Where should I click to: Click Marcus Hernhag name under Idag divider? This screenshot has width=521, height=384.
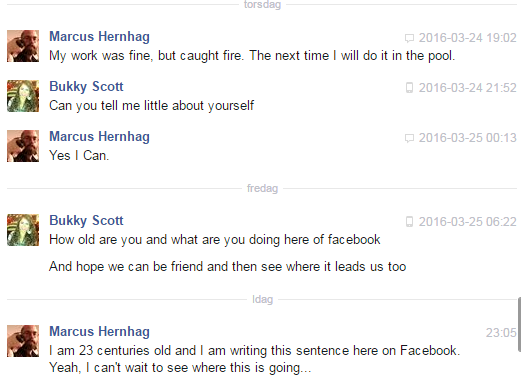coord(99,332)
